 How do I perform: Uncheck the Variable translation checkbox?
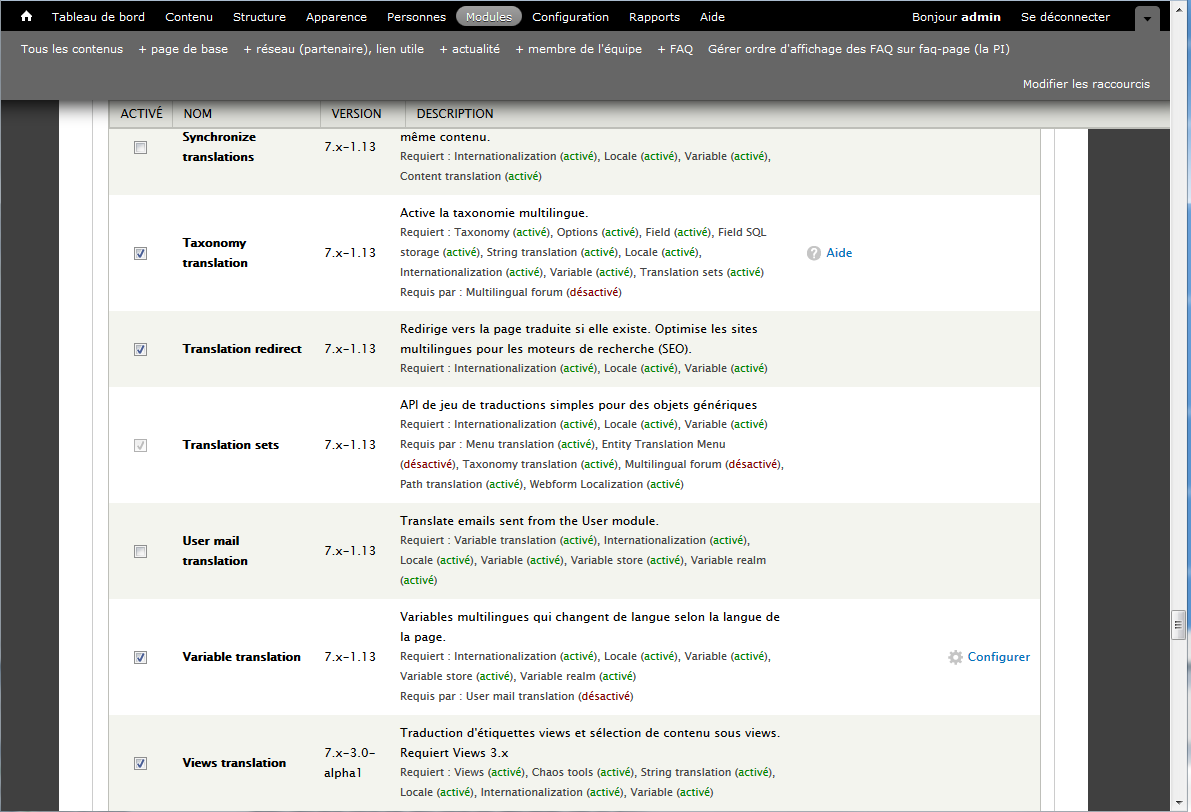click(141, 657)
